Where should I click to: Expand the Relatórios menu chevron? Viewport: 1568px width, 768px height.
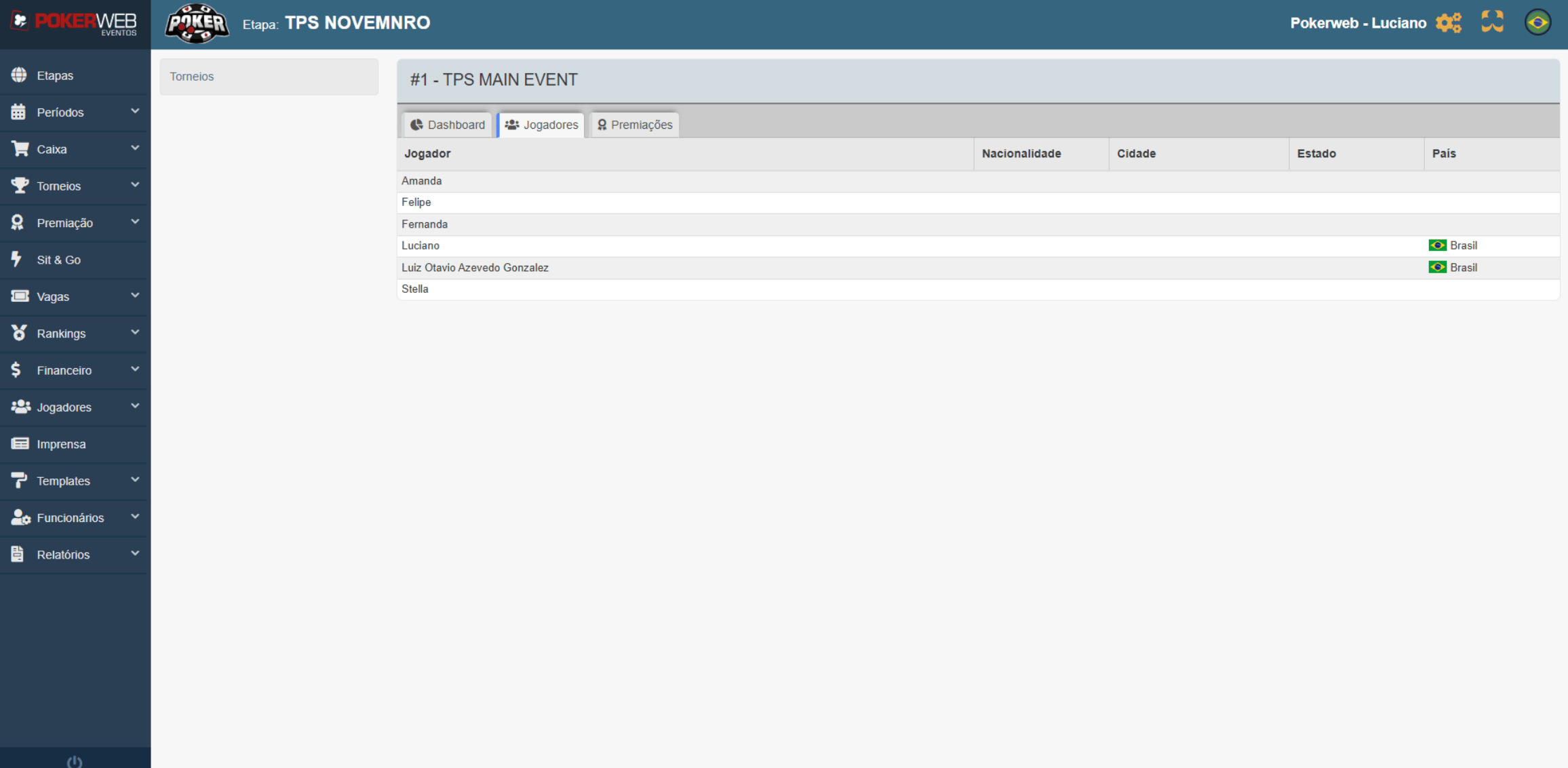(135, 553)
